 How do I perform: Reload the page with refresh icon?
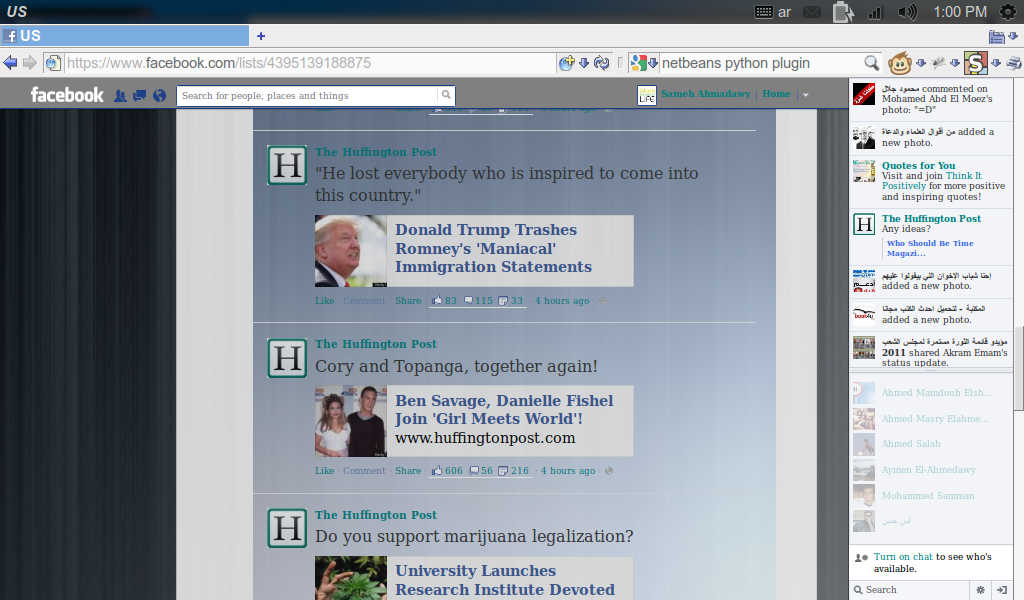(601, 63)
